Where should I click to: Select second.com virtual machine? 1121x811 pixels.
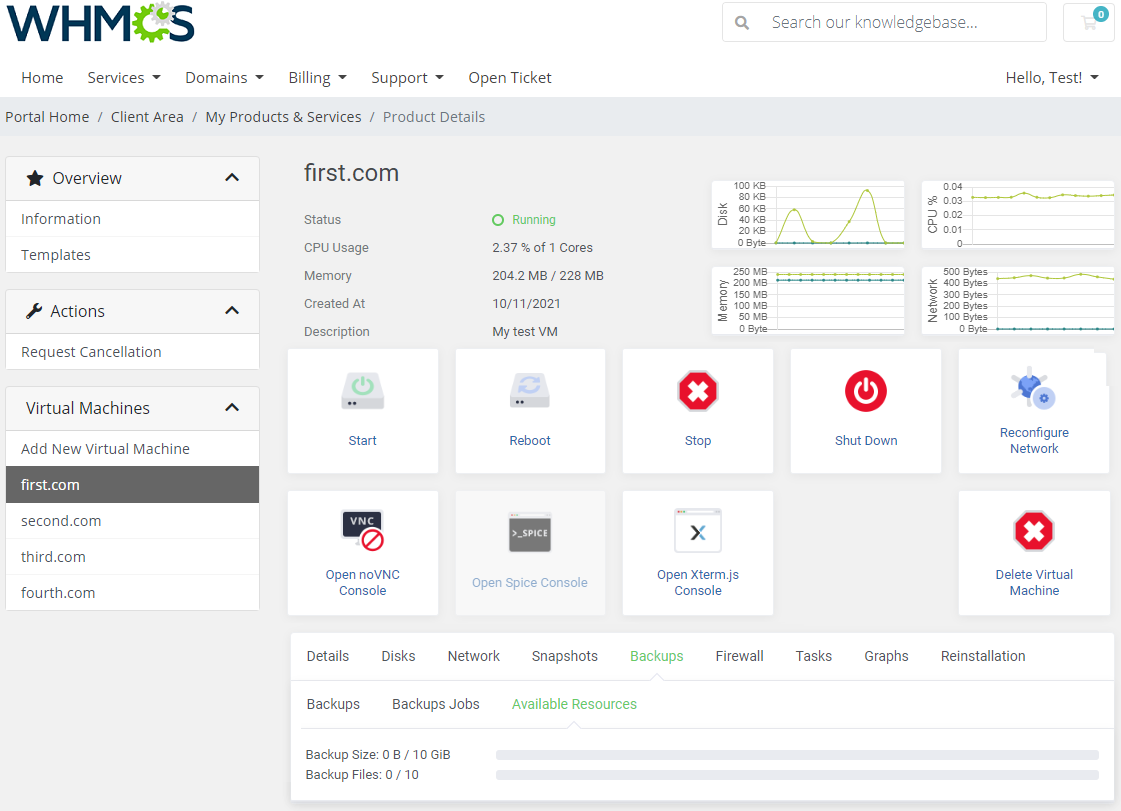click(132, 521)
